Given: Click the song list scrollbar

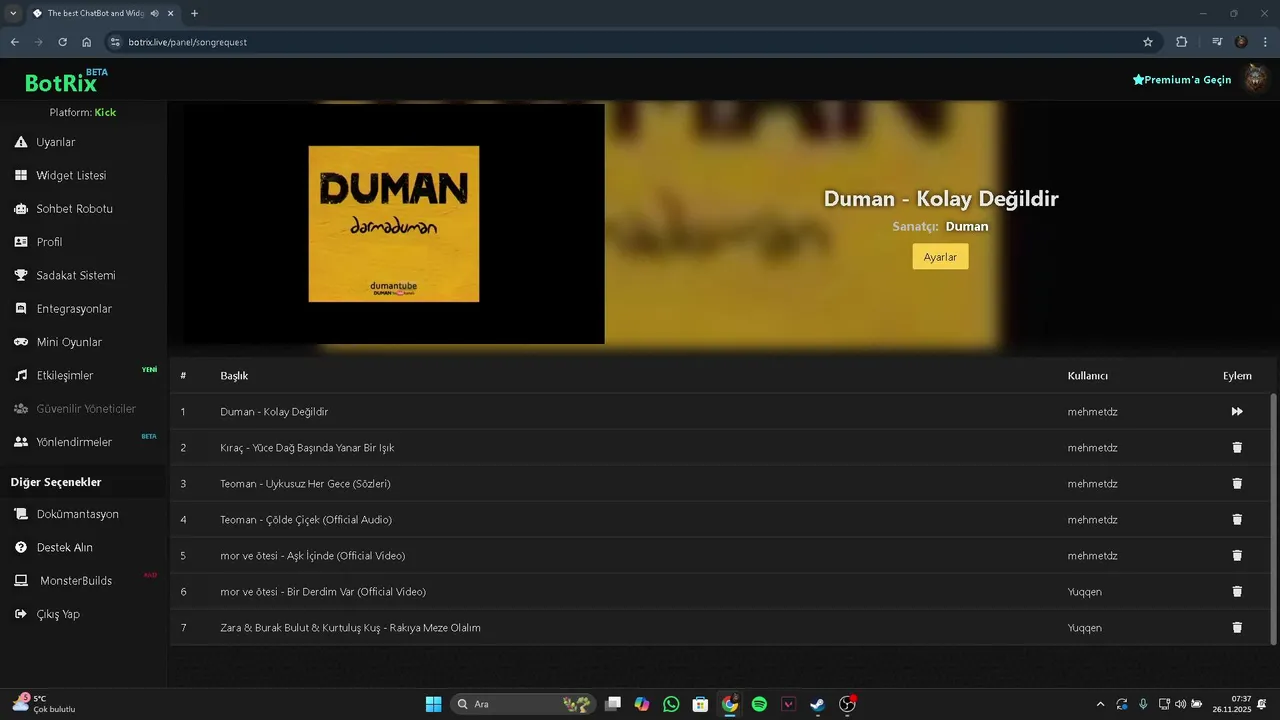Looking at the screenshot, I should (x=1273, y=519).
